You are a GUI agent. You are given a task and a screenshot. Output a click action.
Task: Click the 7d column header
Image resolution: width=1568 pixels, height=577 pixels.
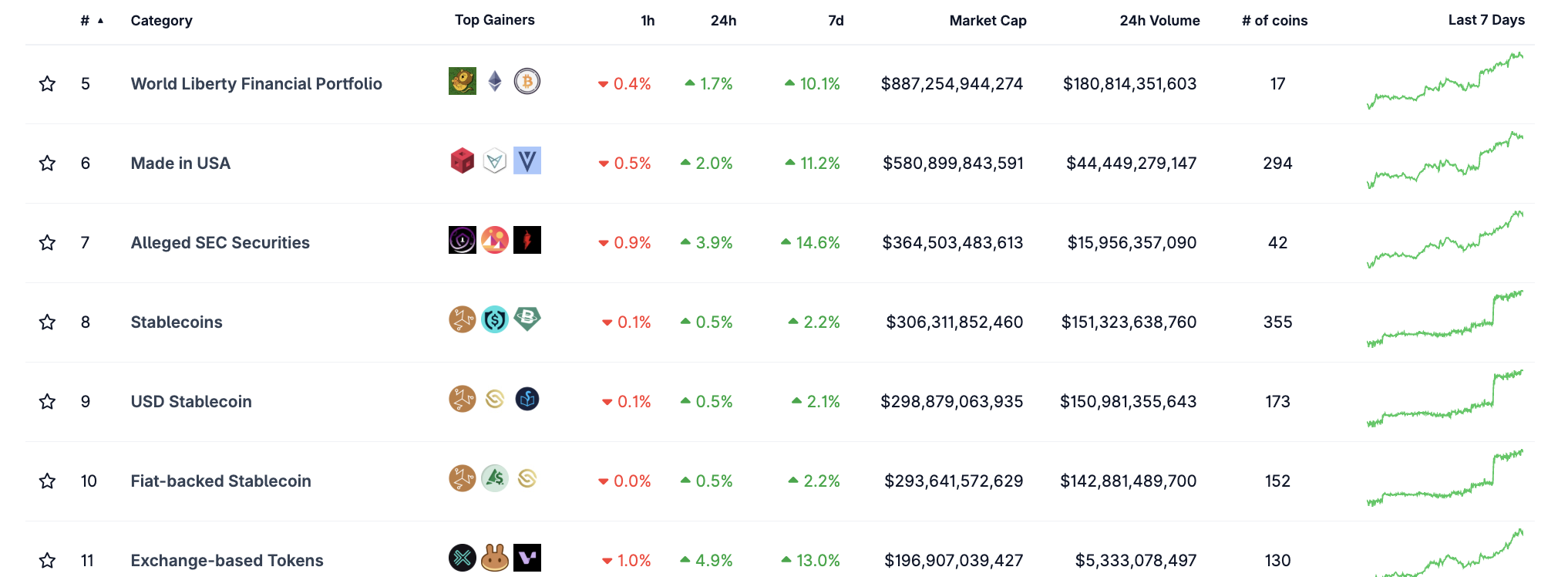(836, 21)
